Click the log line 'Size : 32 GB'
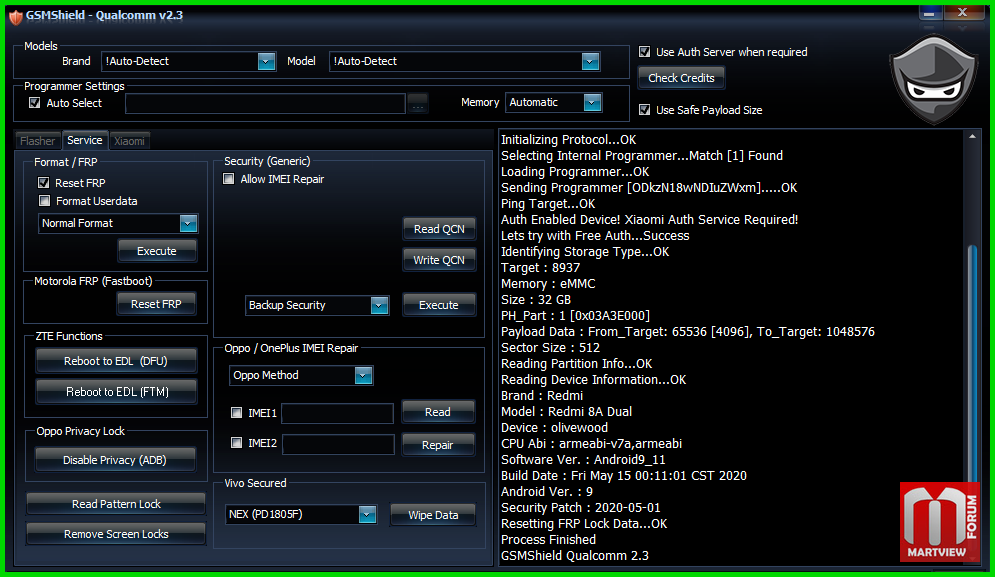Screen dimensions: 995x577 [536, 300]
